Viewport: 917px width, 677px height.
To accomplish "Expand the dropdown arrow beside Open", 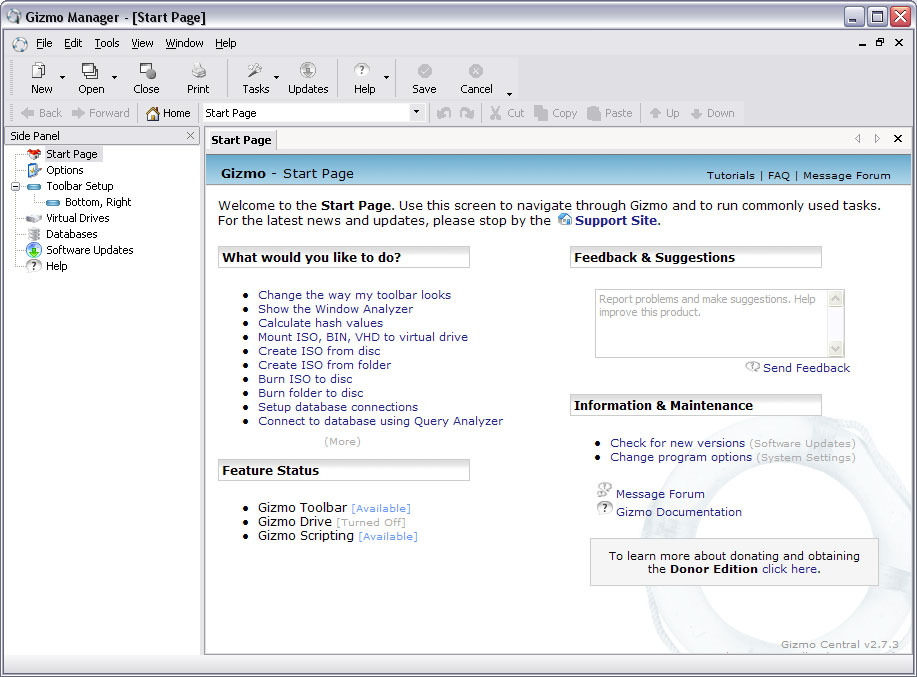I will click(x=115, y=77).
